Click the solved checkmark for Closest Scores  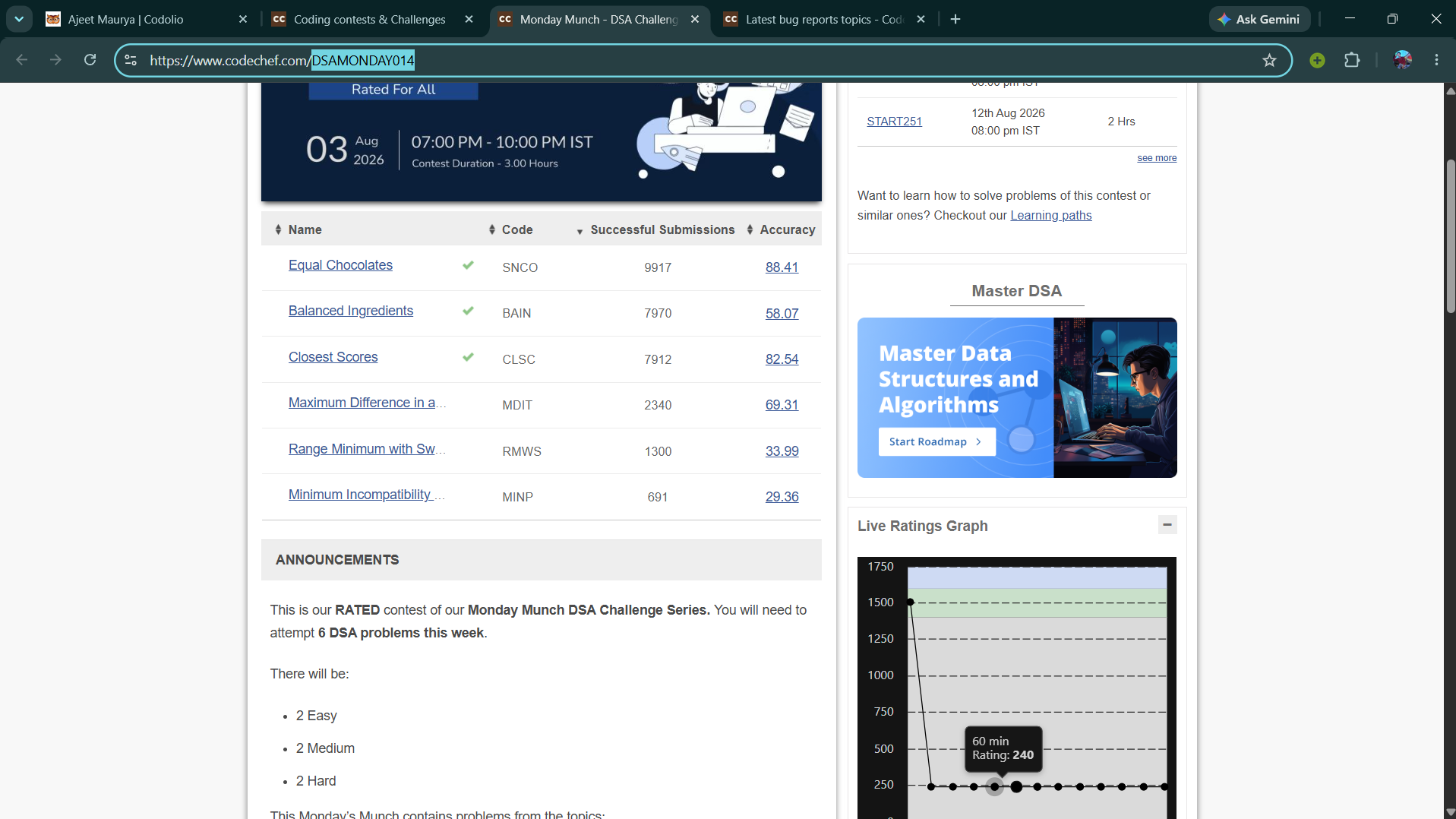point(468,357)
